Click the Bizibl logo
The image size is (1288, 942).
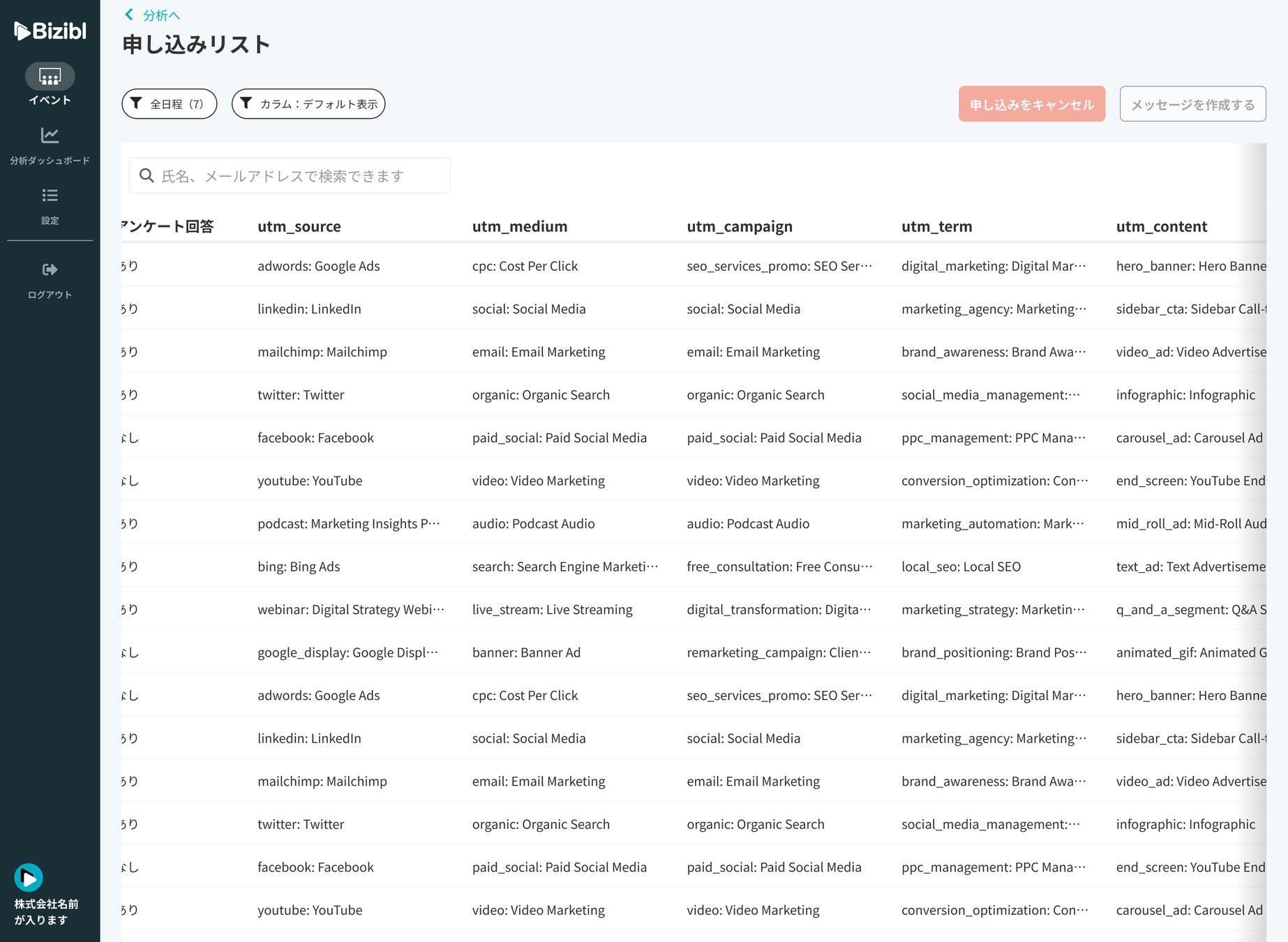point(50,31)
